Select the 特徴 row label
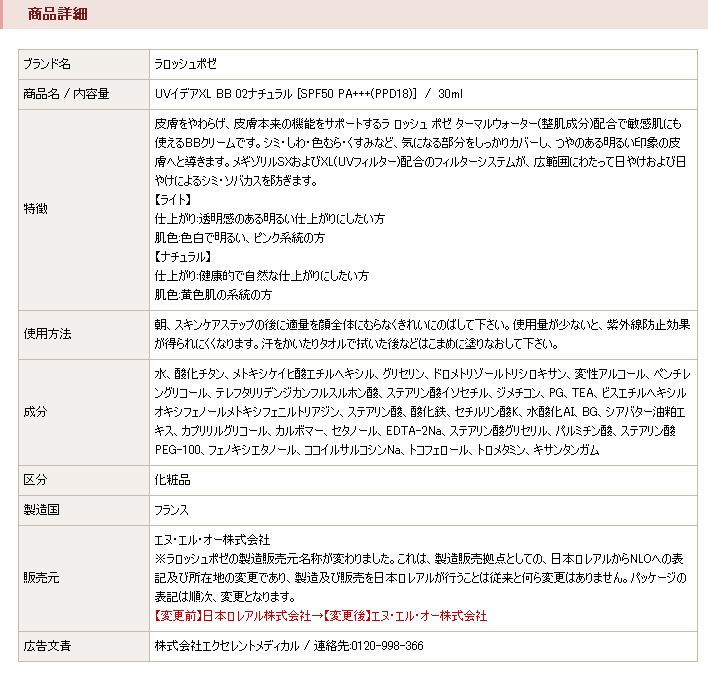708x673 pixels. [x=35, y=209]
